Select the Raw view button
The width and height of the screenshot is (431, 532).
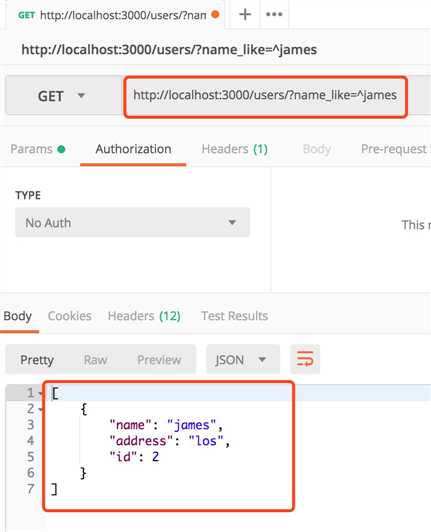[95, 360]
